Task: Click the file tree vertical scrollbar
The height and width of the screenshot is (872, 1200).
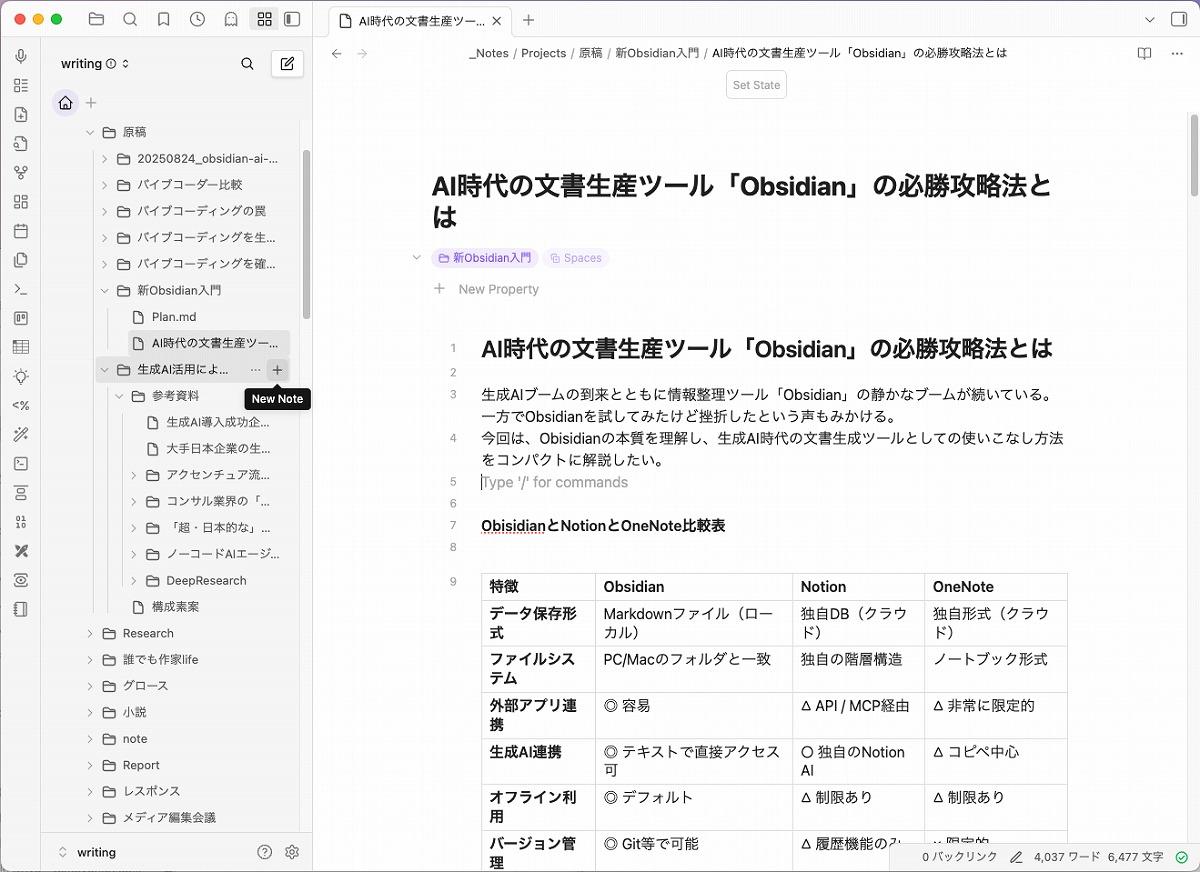Action: (x=306, y=235)
